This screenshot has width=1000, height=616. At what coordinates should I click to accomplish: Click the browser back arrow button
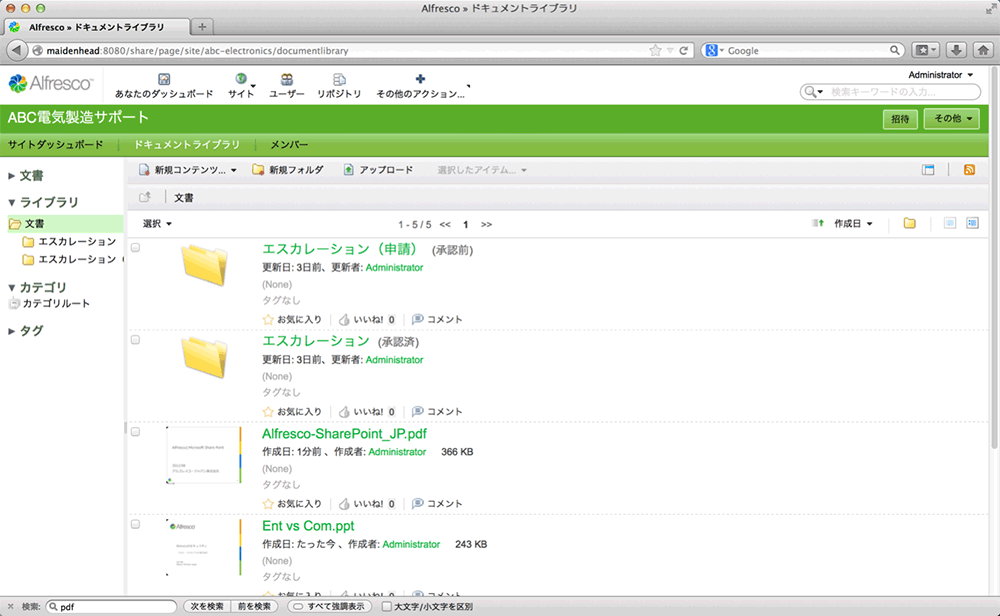[17, 50]
